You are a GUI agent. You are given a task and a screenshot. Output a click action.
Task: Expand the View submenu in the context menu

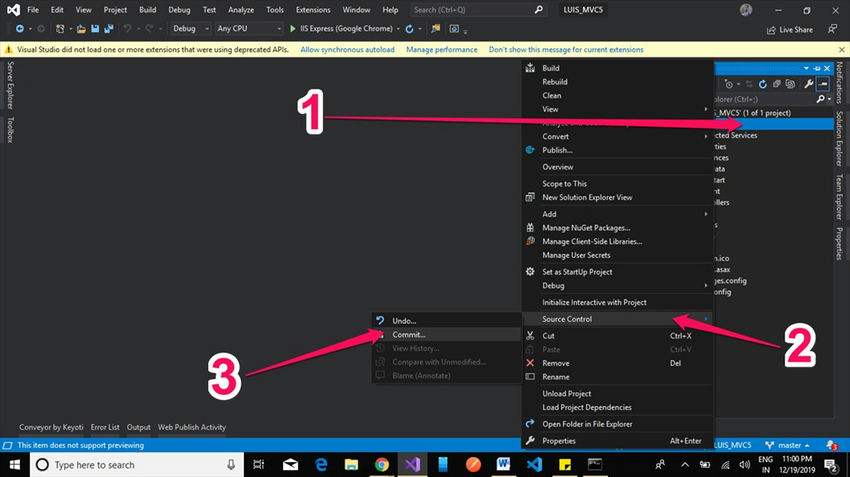[617, 109]
